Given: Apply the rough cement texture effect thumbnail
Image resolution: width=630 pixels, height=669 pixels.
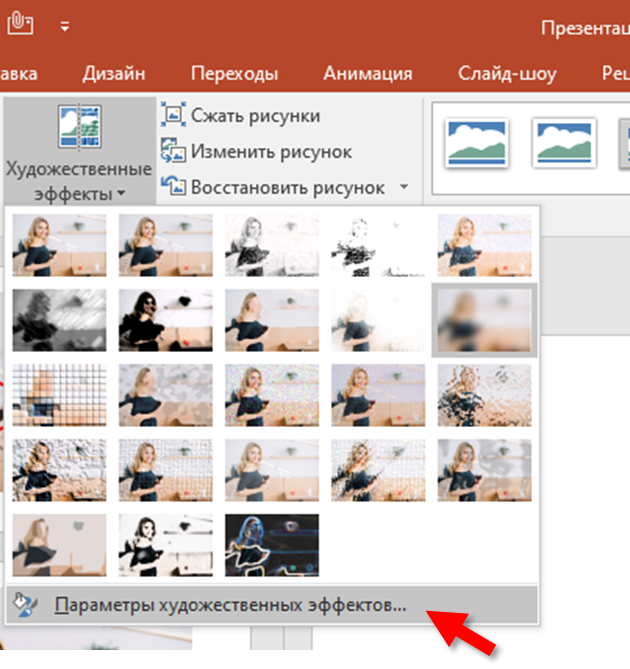Looking at the screenshot, I should click(59, 470).
